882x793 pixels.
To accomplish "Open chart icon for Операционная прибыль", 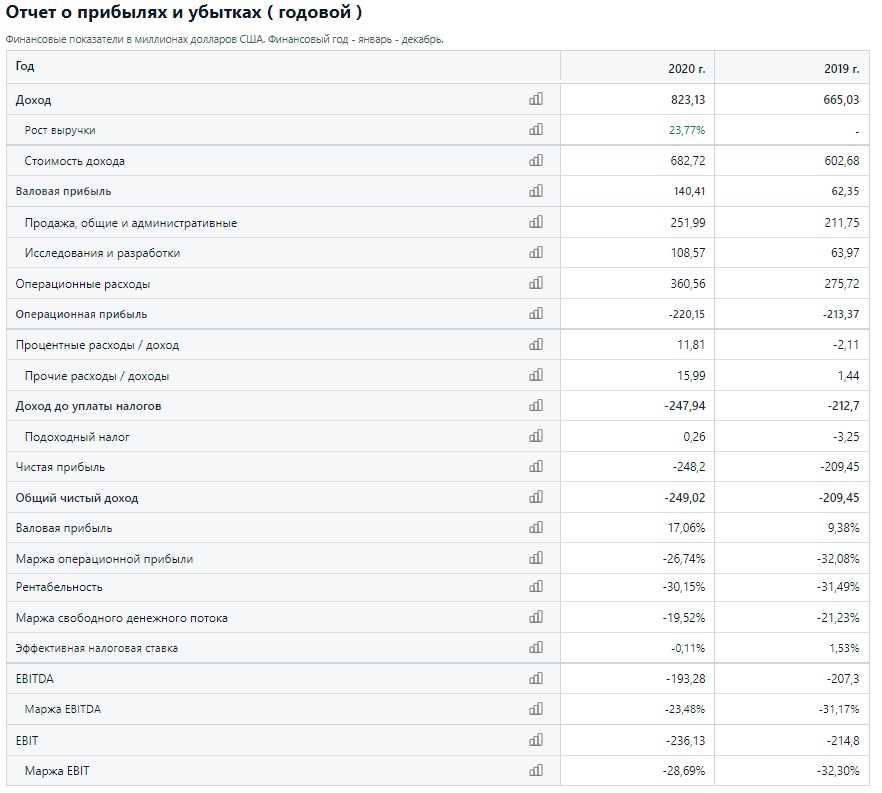I will pyautogui.click(x=536, y=313).
